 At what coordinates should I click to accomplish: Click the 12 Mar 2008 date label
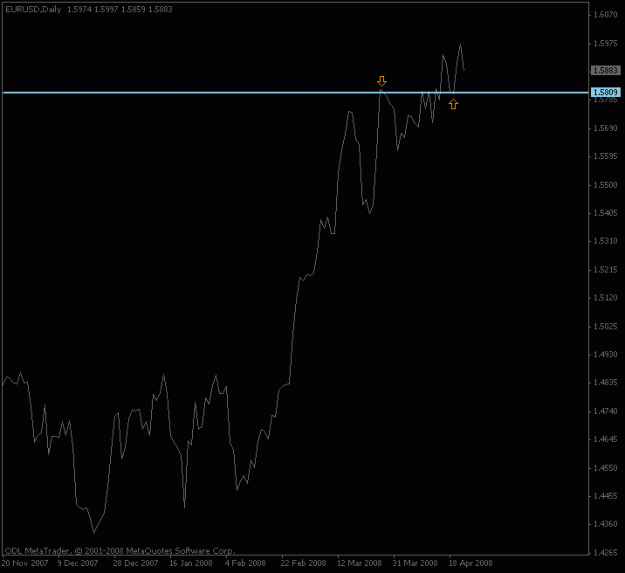point(360,563)
